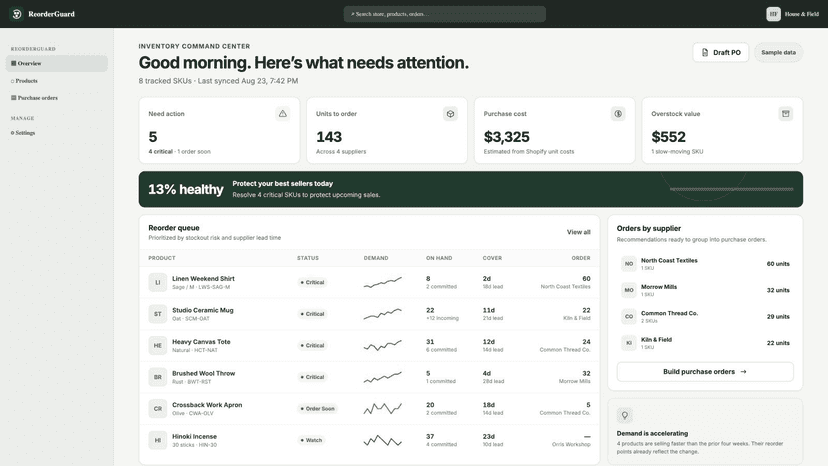Click the Order Soon status badge

pyautogui.click(x=317, y=408)
